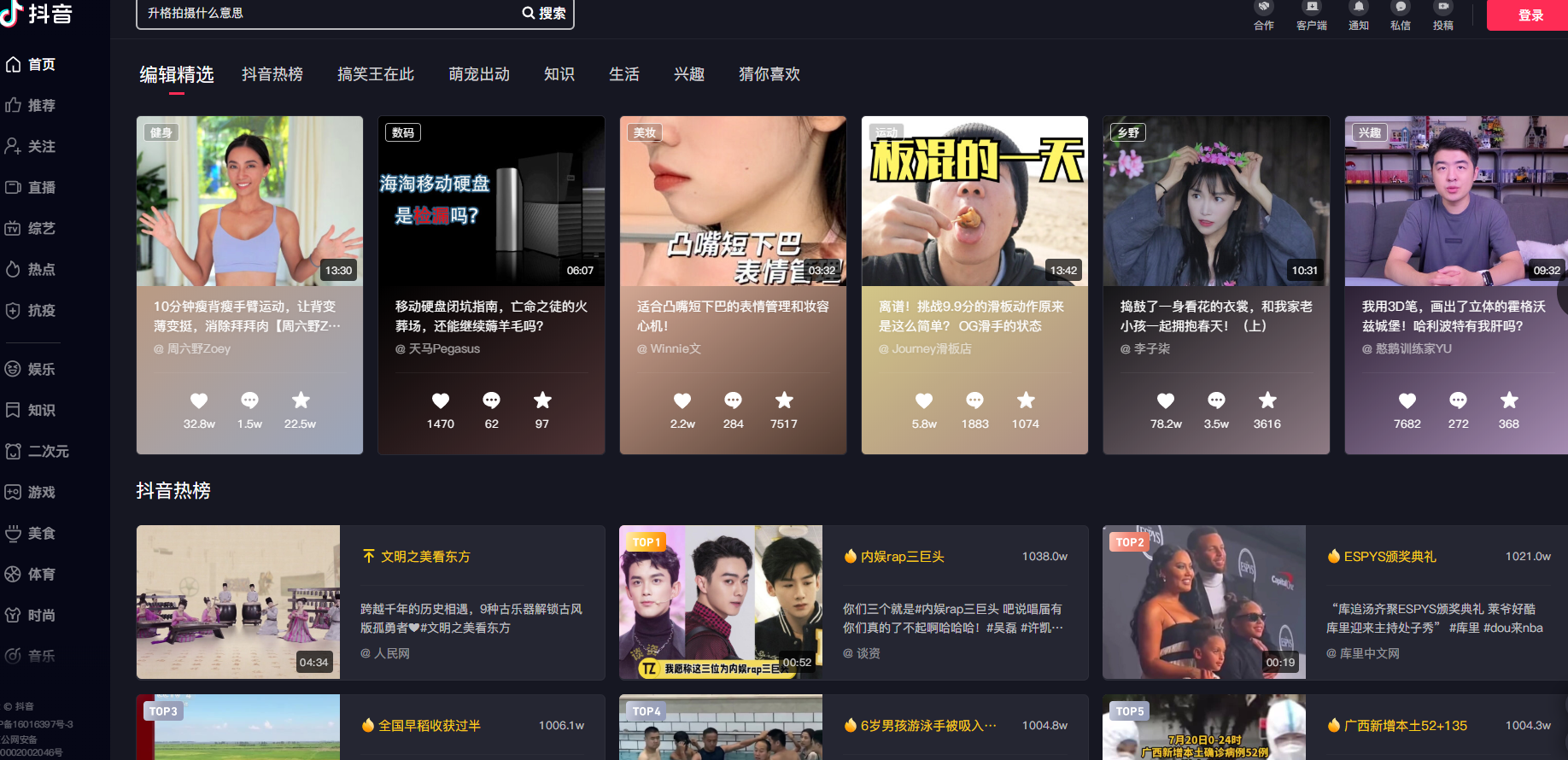The image size is (1568, 760).
Task: Open 二次元 anime in sidebar
Action: [38, 452]
